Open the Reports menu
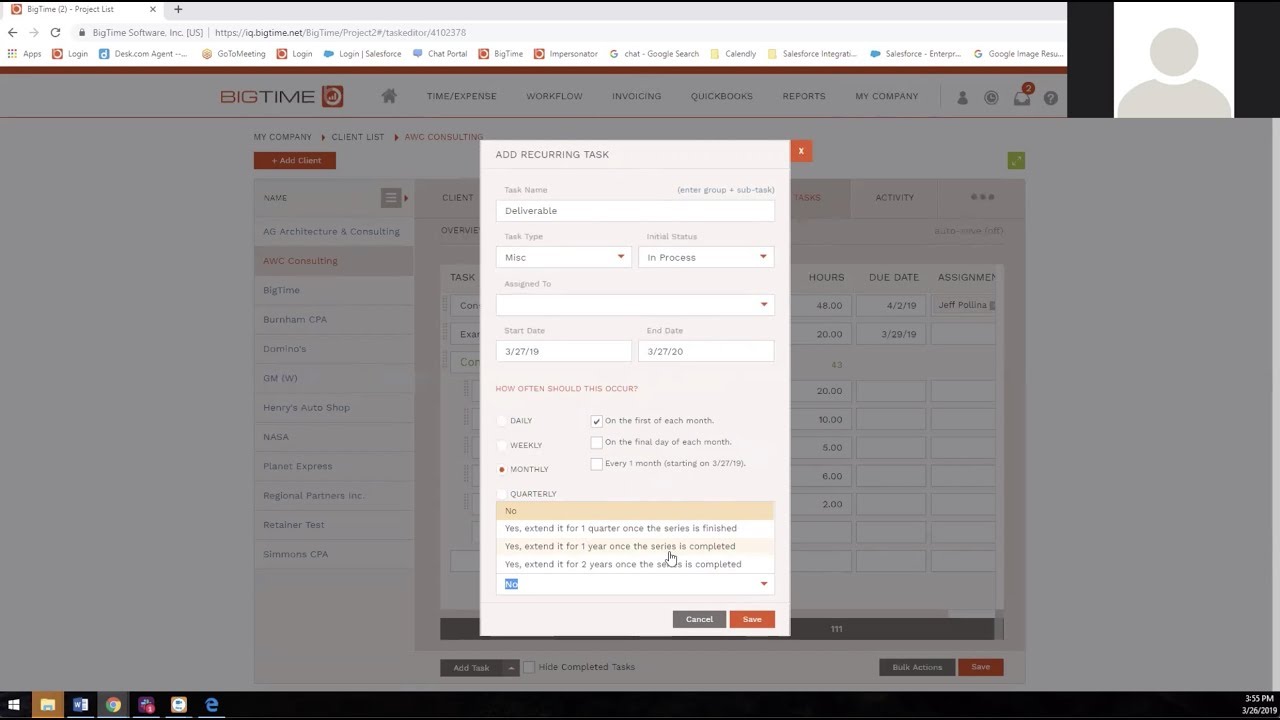 pos(804,96)
